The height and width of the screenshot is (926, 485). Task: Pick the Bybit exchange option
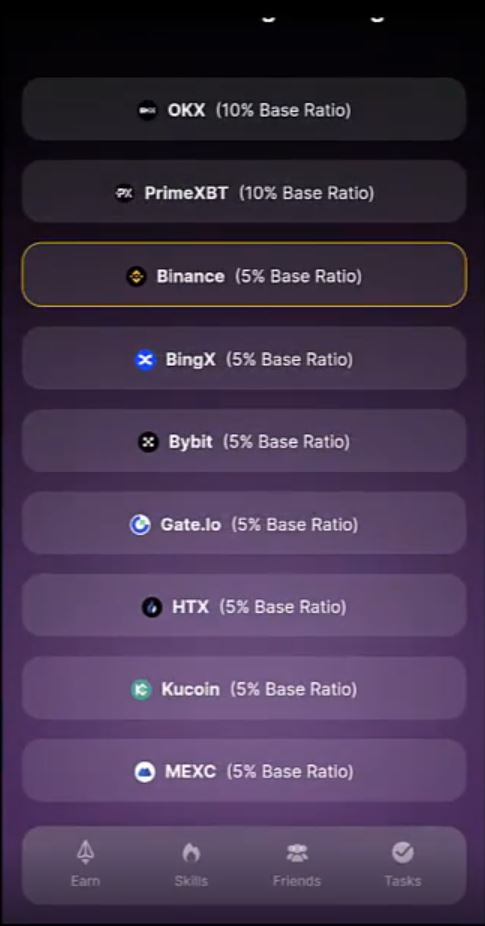[244, 441]
